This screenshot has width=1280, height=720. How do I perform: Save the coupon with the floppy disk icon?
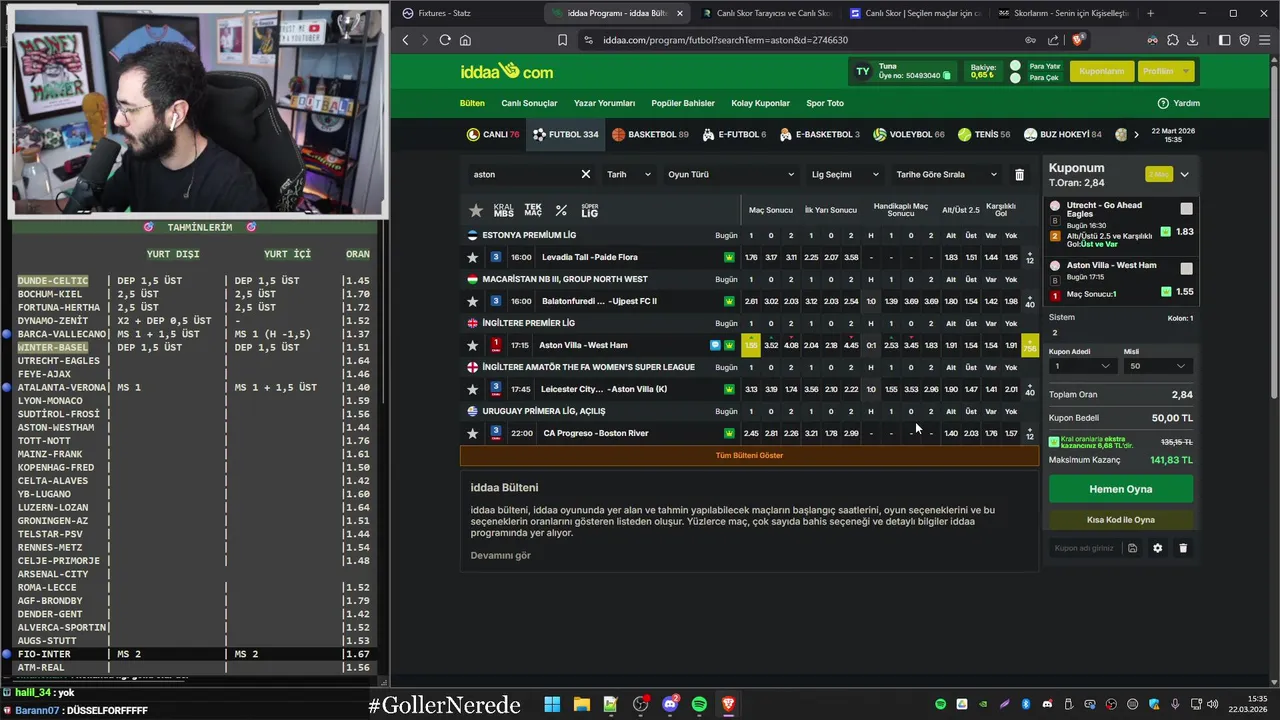tap(1132, 548)
